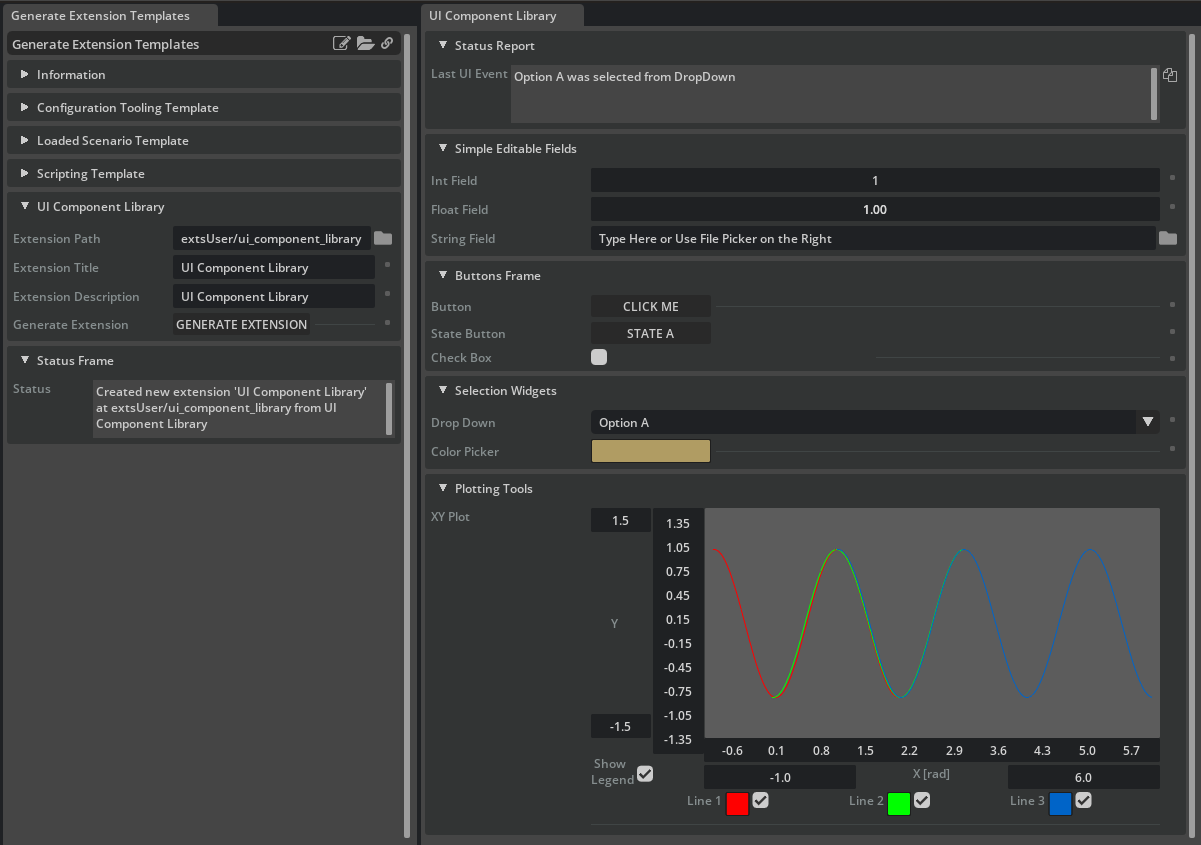Click the Extension Title input field
This screenshot has height=845, width=1201.
273,268
